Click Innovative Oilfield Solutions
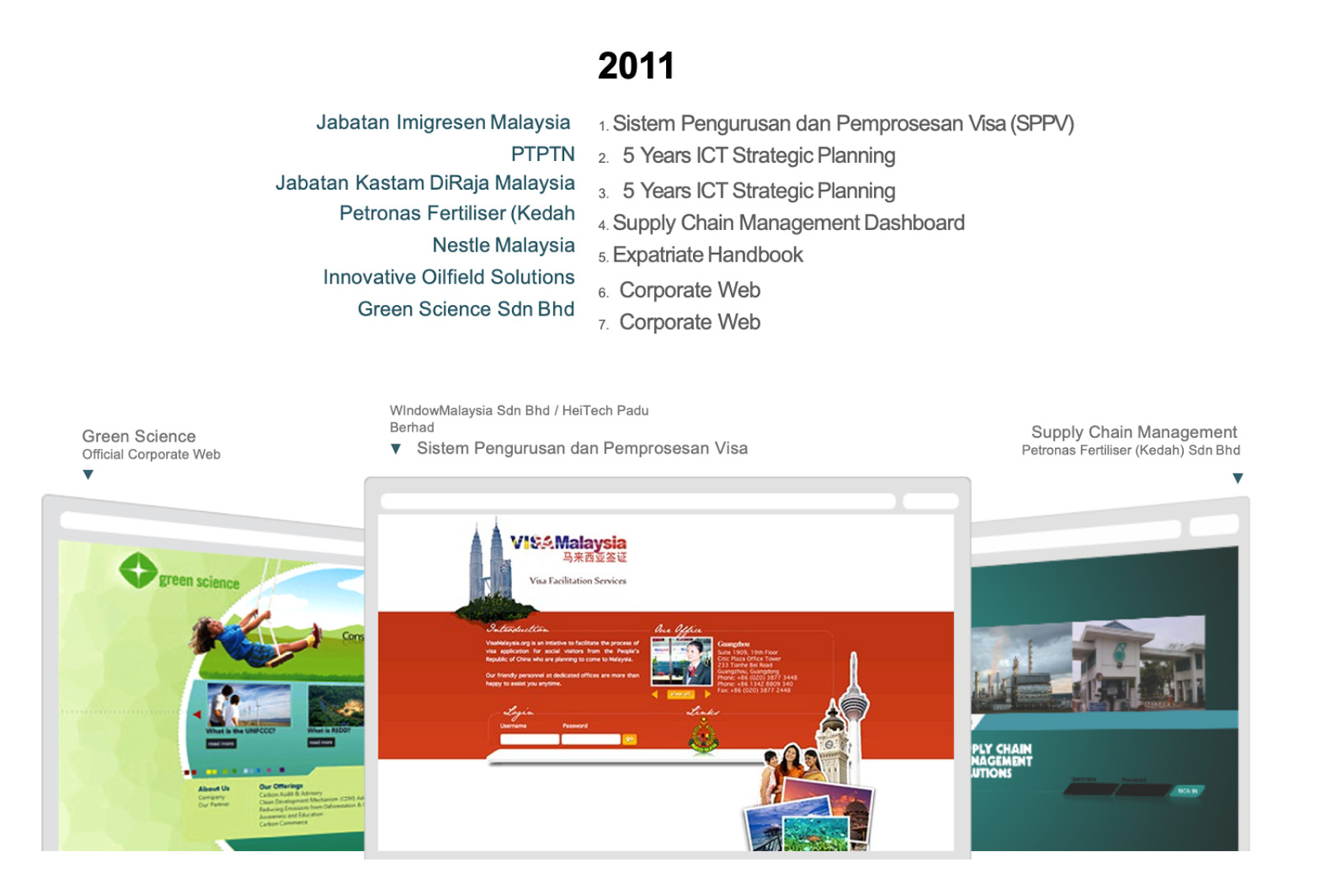 [449, 277]
